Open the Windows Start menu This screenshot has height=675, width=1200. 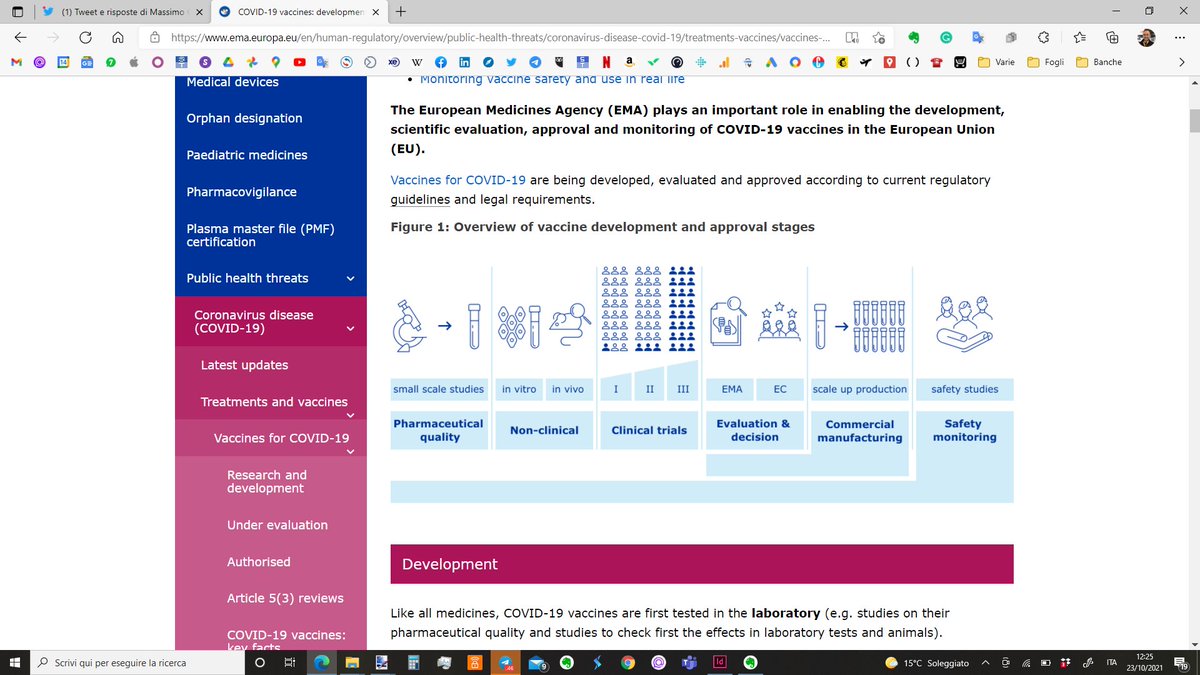tap(14, 662)
